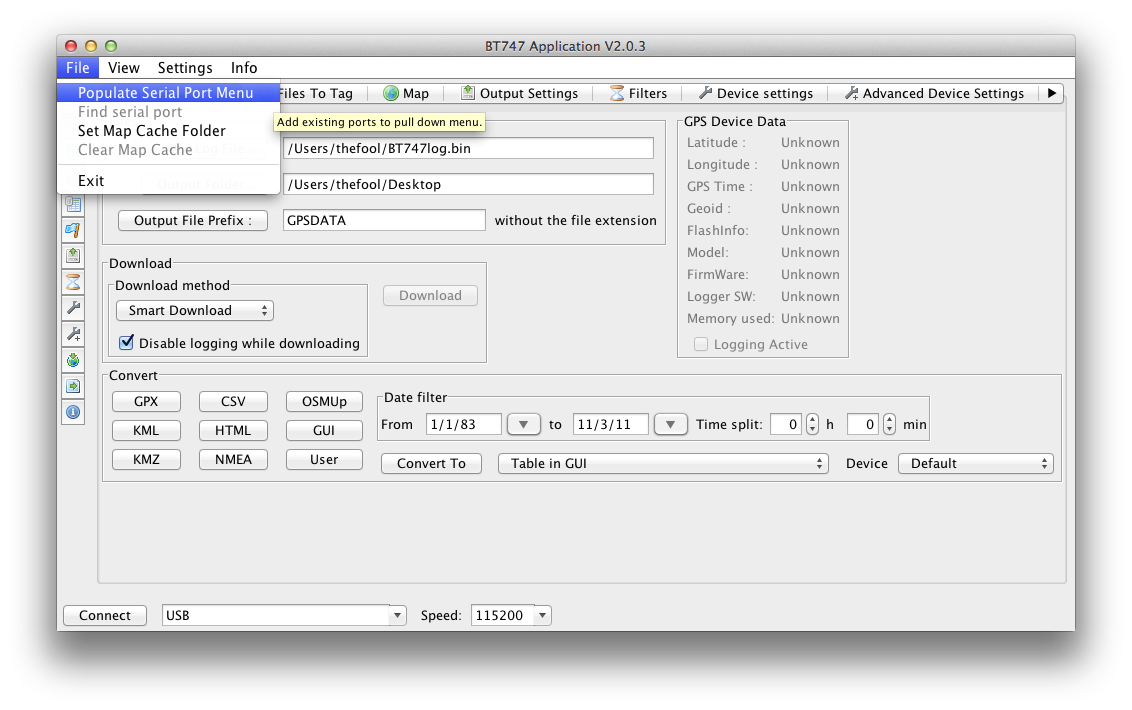Open the Speed 115200 dropdown arrow
The width and height of the screenshot is (1132, 710).
click(x=542, y=615)
